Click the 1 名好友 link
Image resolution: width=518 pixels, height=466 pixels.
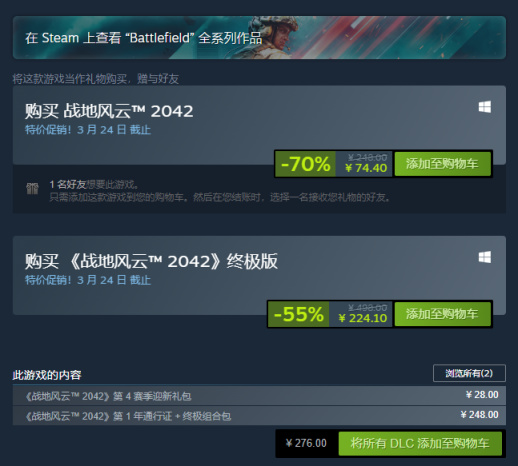[x=68, y=184]
